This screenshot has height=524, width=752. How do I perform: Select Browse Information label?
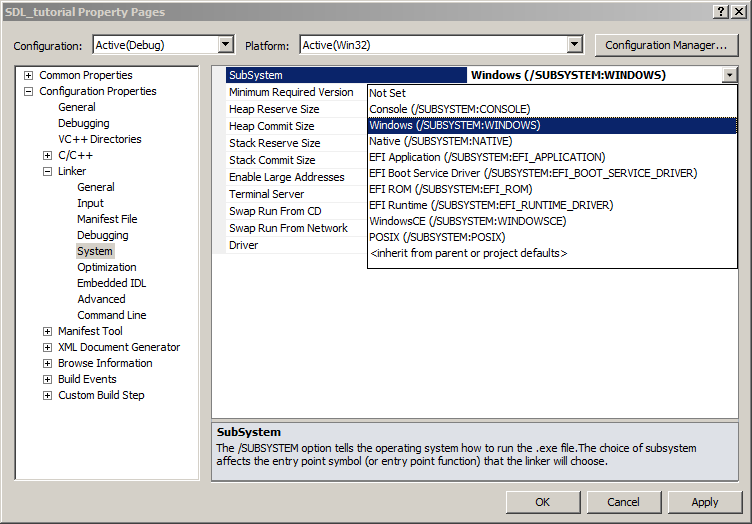coord(105,363)
